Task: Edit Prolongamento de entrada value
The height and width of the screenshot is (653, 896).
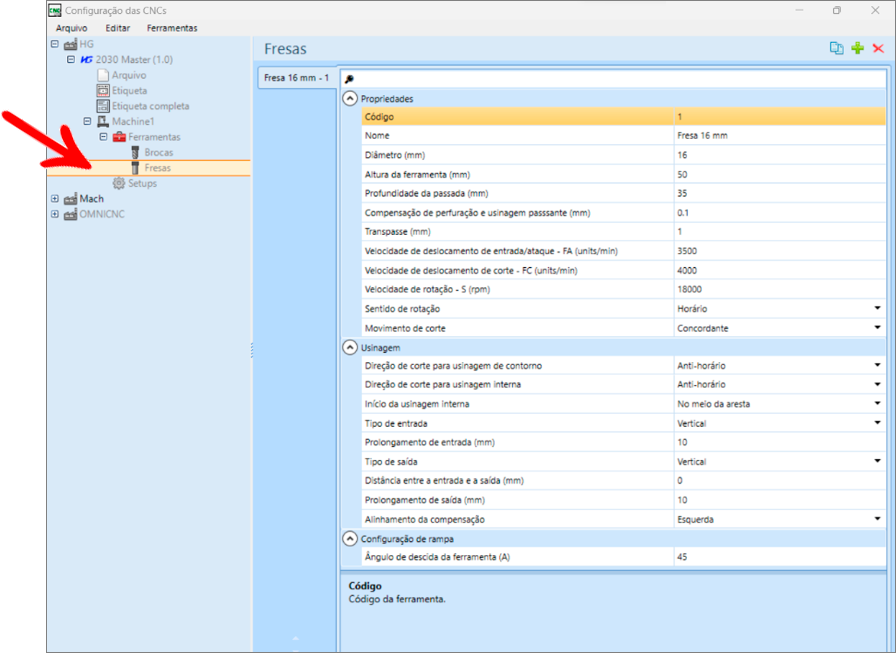Action: (x=779, y=442)
